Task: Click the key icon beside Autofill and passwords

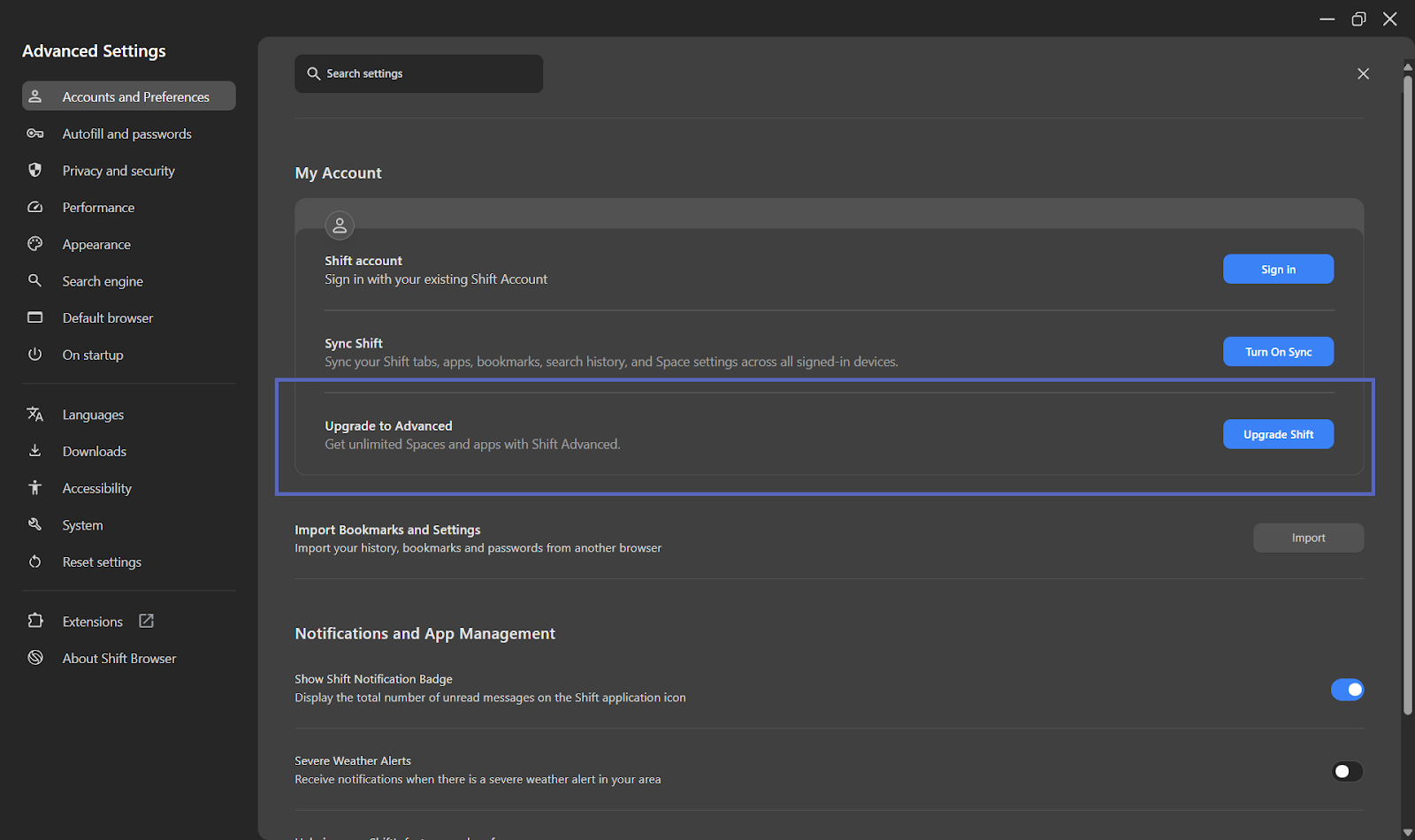Action: coord(35,134)
